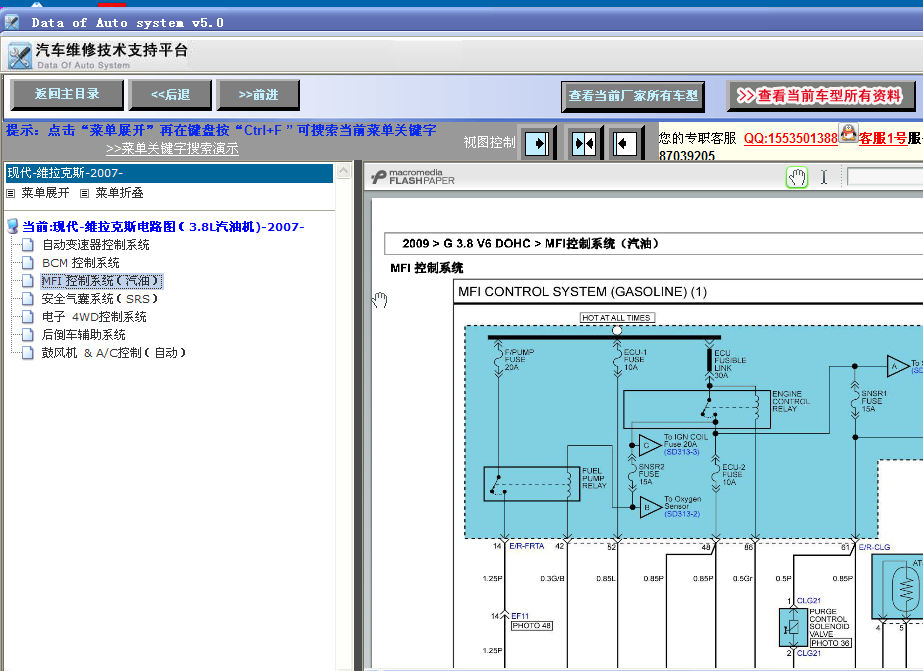Open 查看当前车型所有资料 button

821,96
